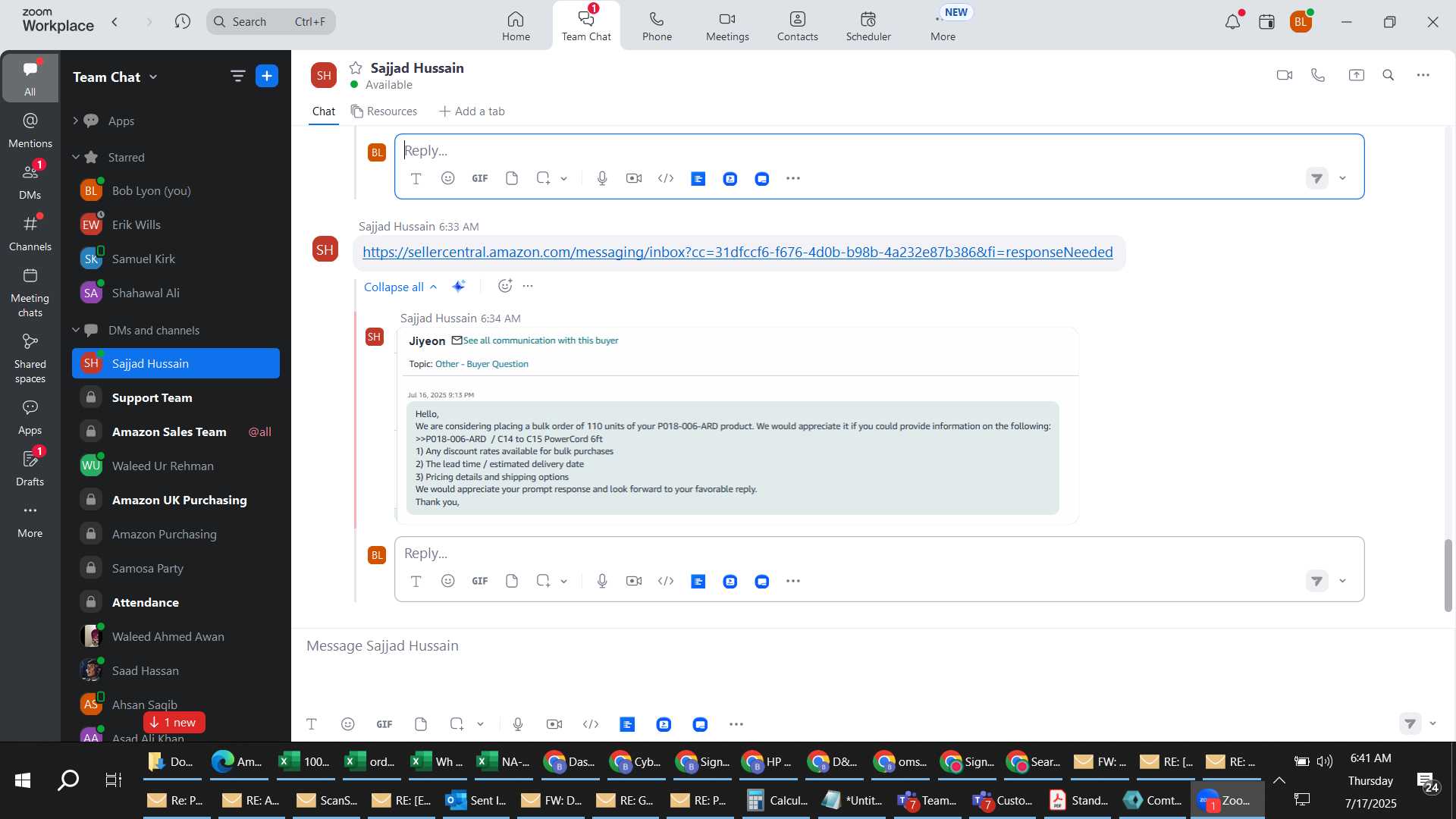
Task: Click code snippet icon in lower reply box
Action: (x=666, y=581)
